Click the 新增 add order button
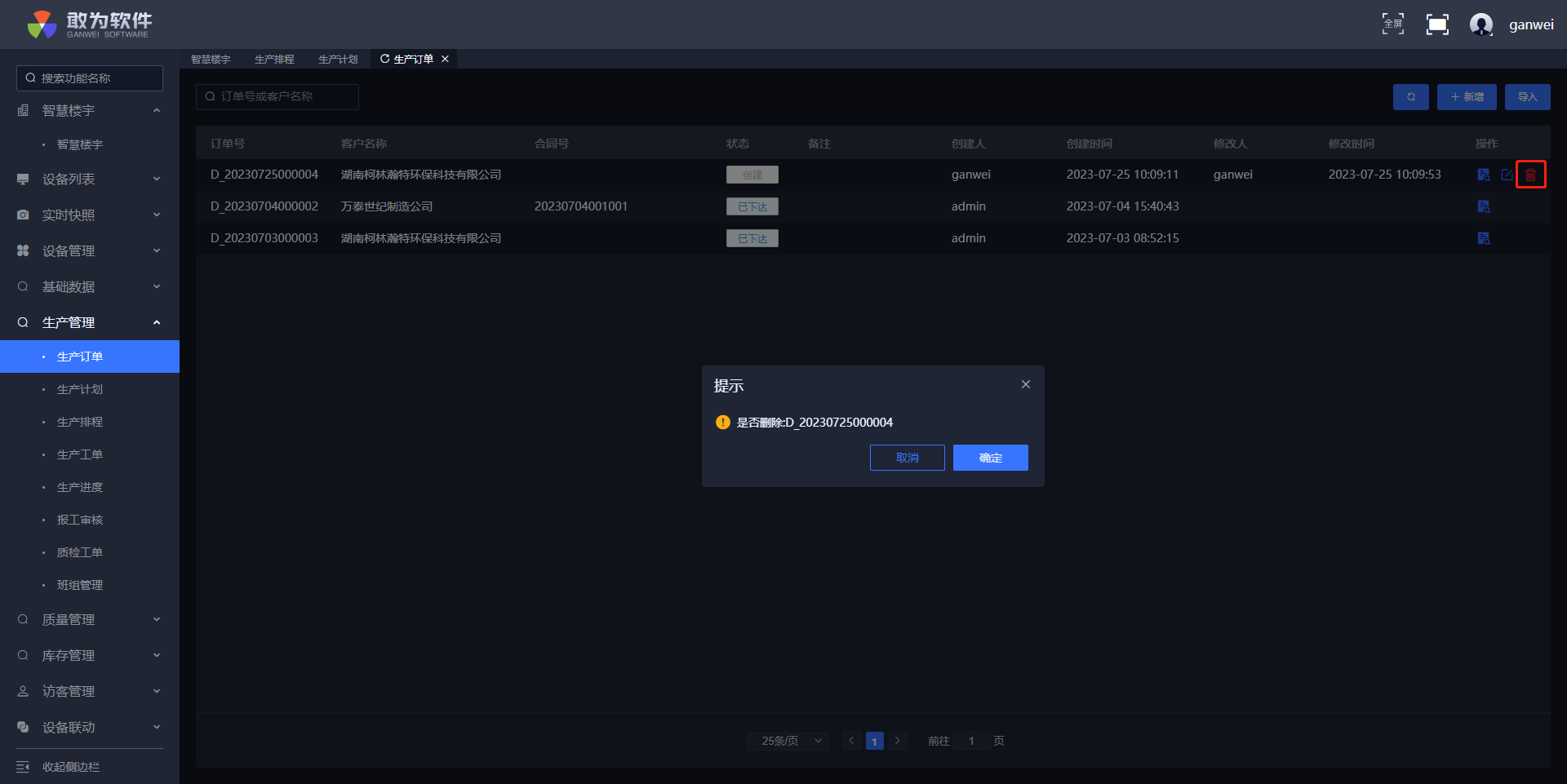Viewport: 1567px width, 784px height. click(x=1466, y=97)
